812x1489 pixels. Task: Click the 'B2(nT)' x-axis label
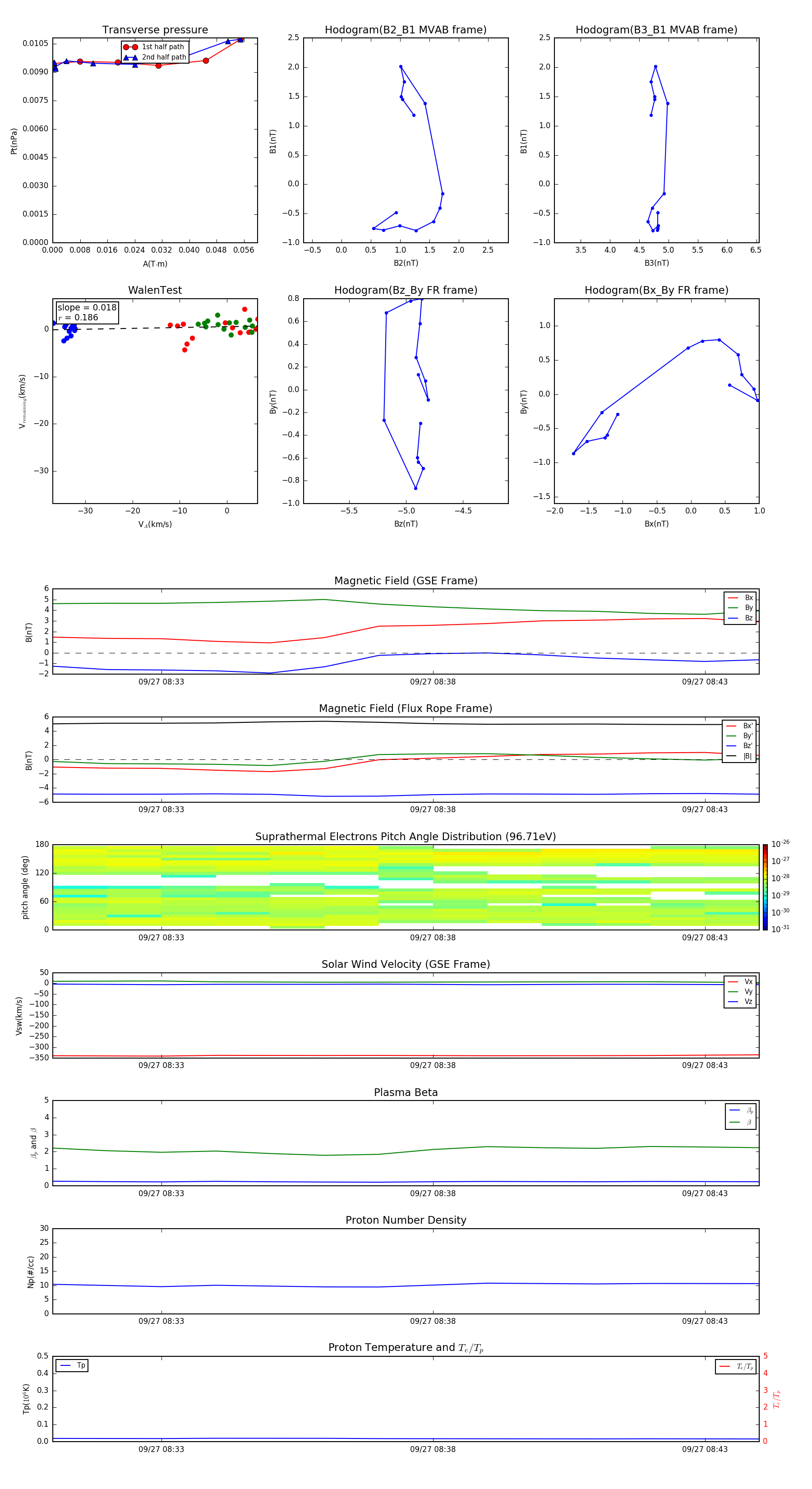406,263
